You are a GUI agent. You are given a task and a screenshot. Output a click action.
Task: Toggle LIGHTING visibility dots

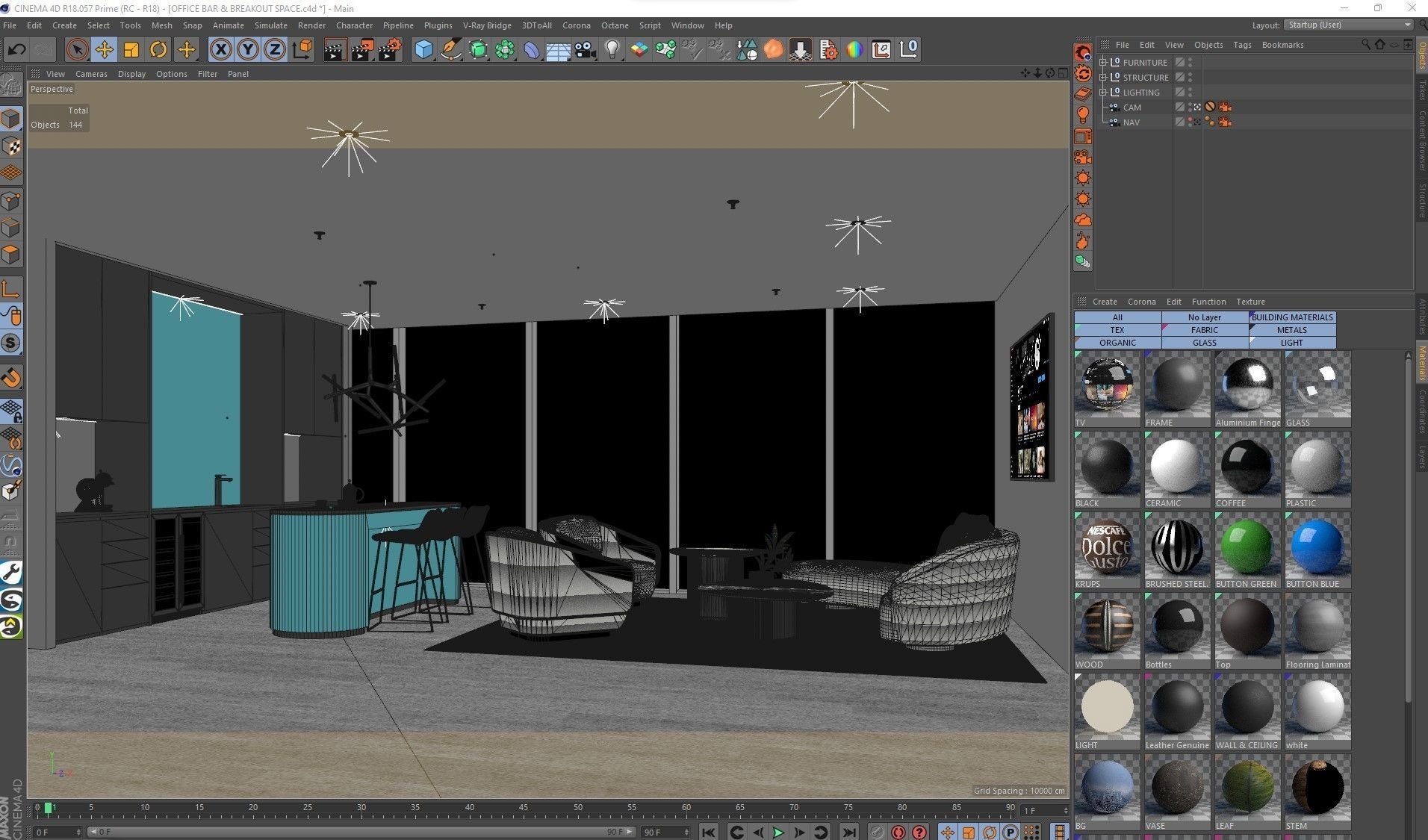tap(1190, 93)
